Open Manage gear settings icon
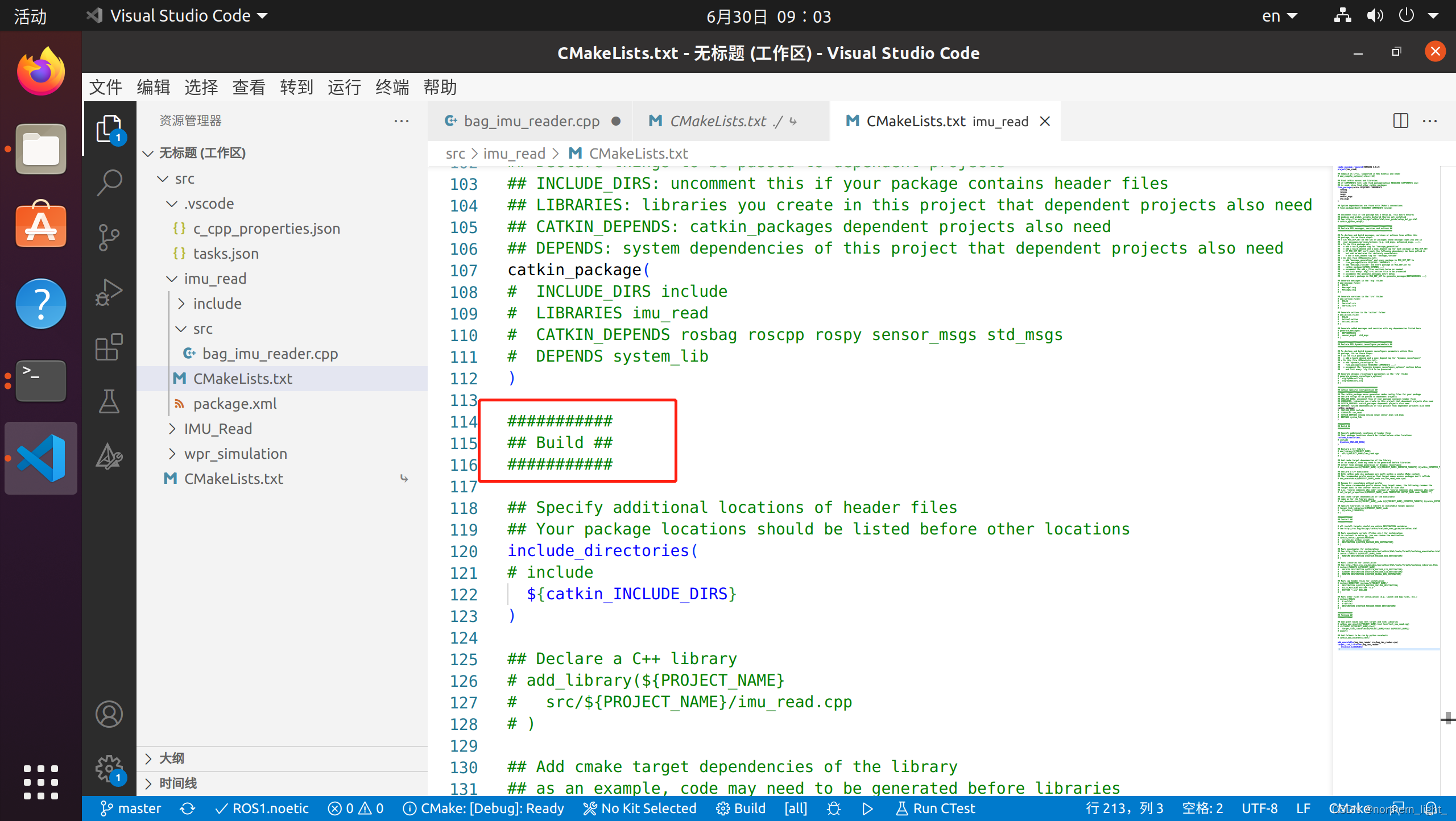Viewport: 1456px width, 821px height. coord(109,769)
